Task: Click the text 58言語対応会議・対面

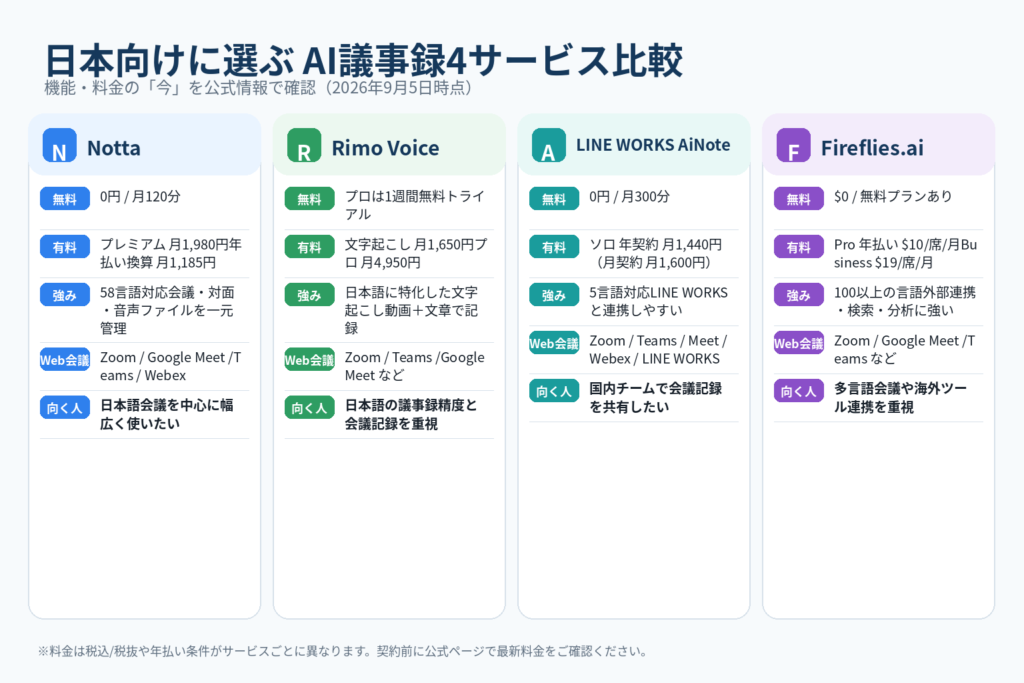Action: coord(167,293)
